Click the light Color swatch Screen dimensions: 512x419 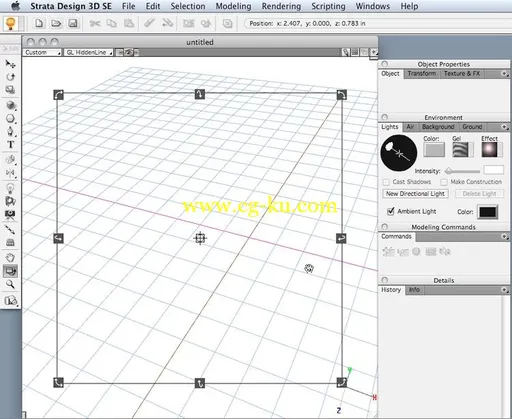pyautogui.click(x=434, y=150)
